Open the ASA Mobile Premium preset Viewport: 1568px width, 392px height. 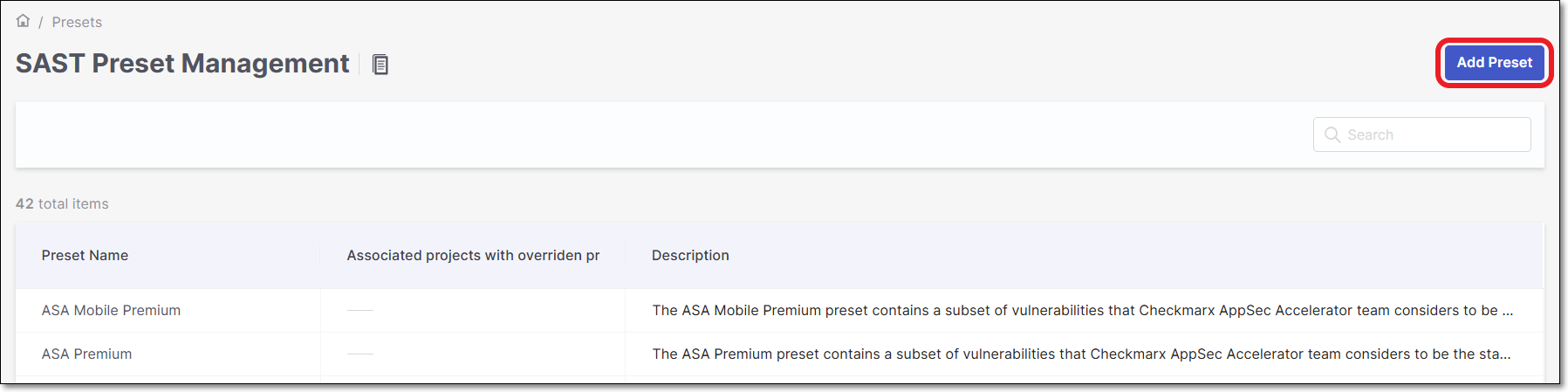[111, 310]
